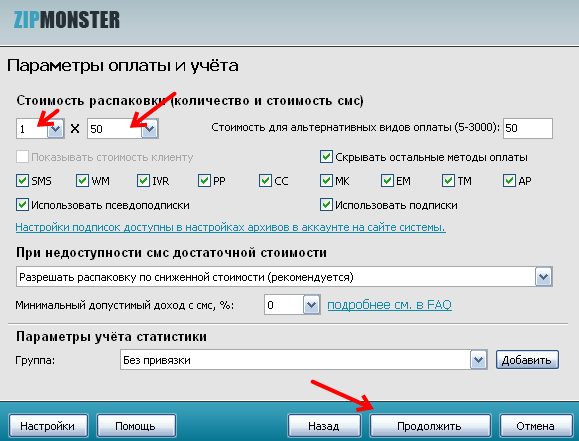Toggle 'Использовать подписки' checkbox
The height and width of the screenshot is (441, 579).
pos(326,205)
